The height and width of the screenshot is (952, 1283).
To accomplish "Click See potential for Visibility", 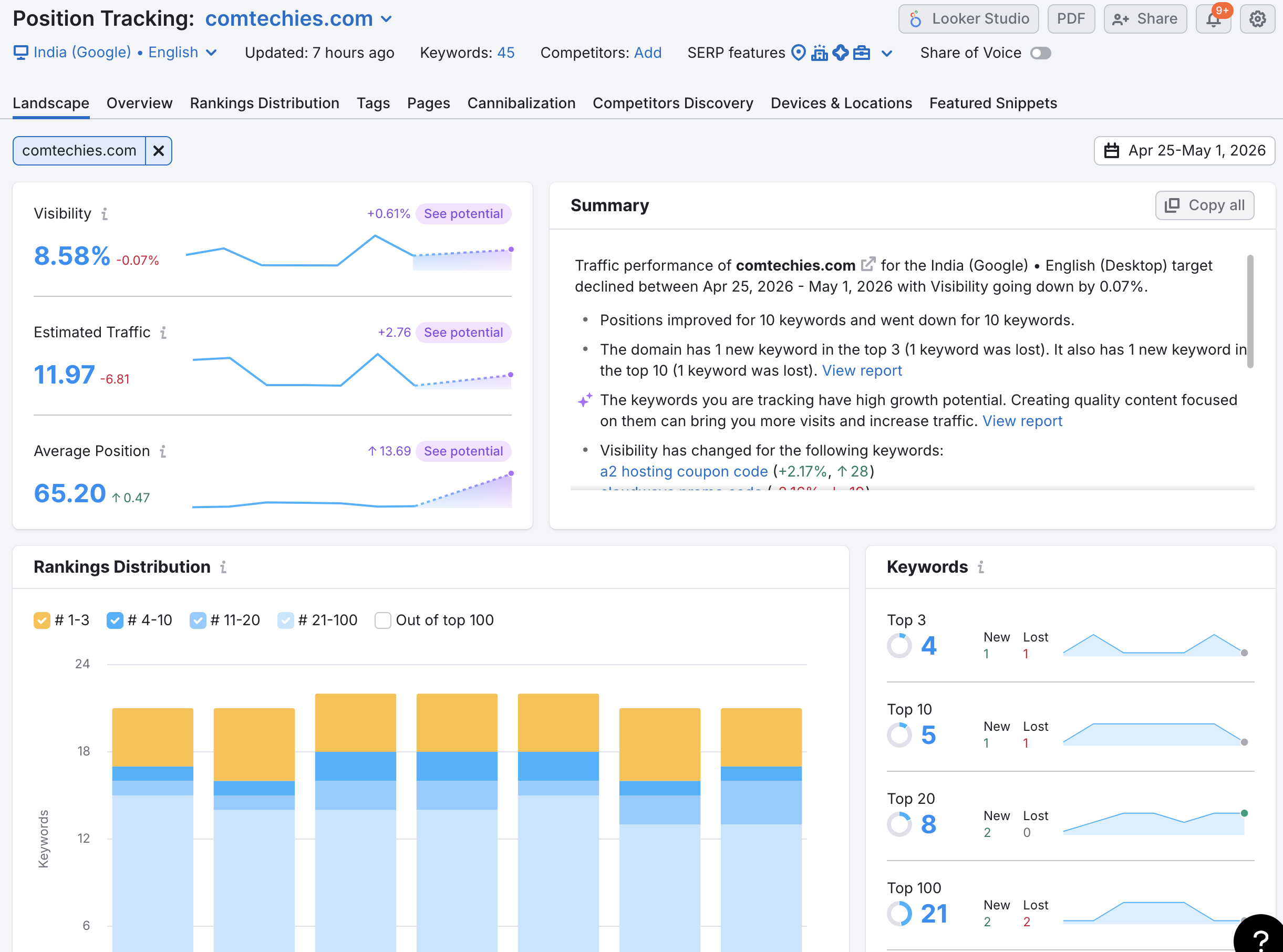I will (463, 214).
